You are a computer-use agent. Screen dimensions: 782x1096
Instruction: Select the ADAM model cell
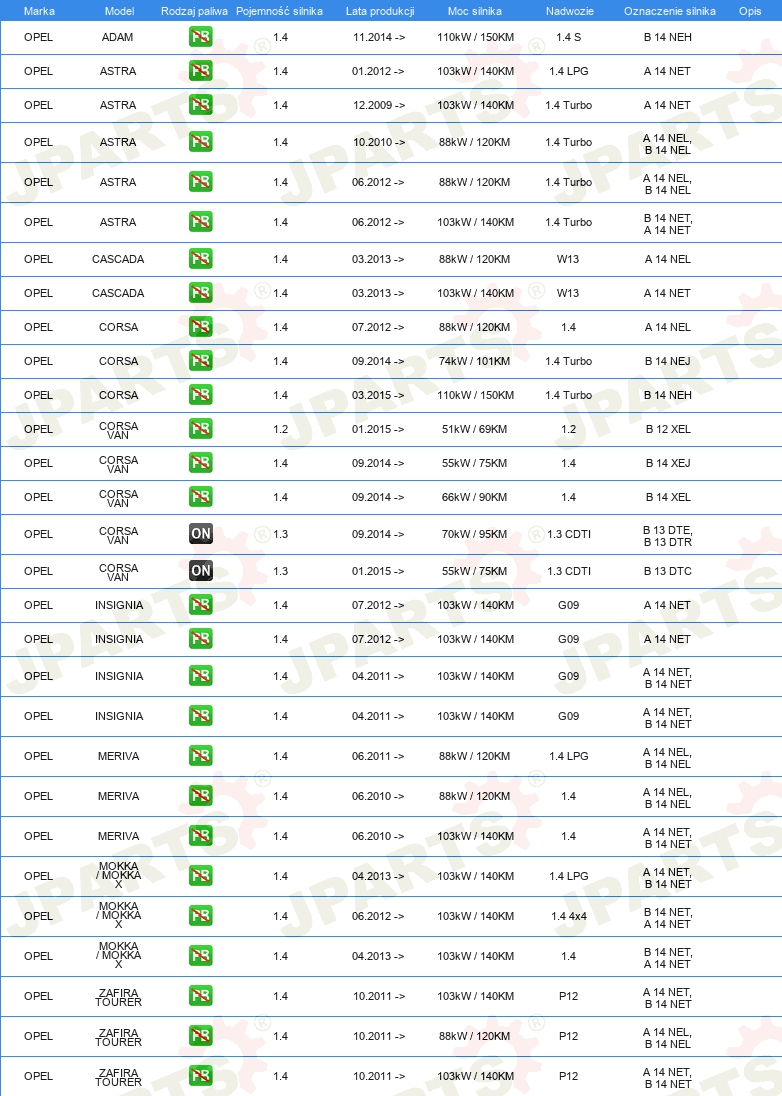[x=117, y=37]
